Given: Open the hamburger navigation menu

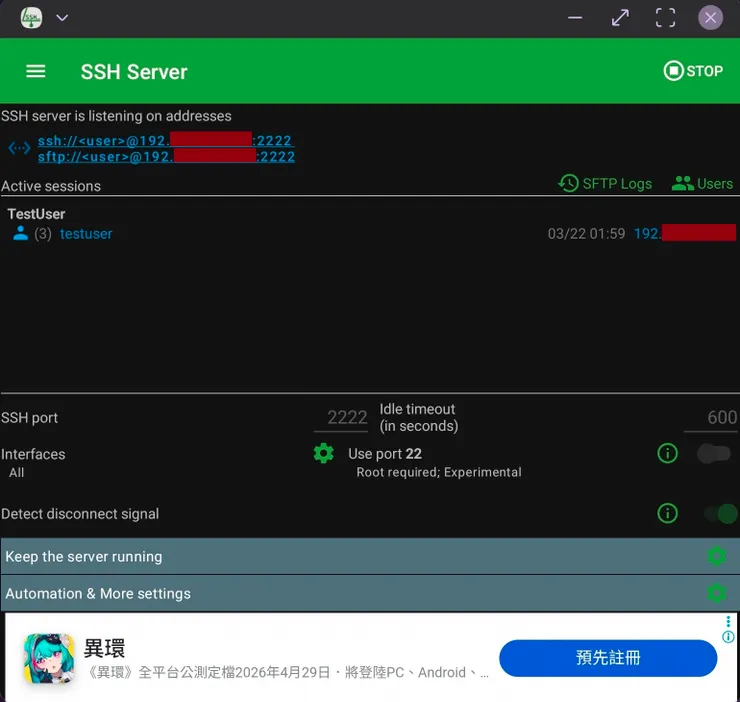Looking at the screenshot, I should coord(35,72).
